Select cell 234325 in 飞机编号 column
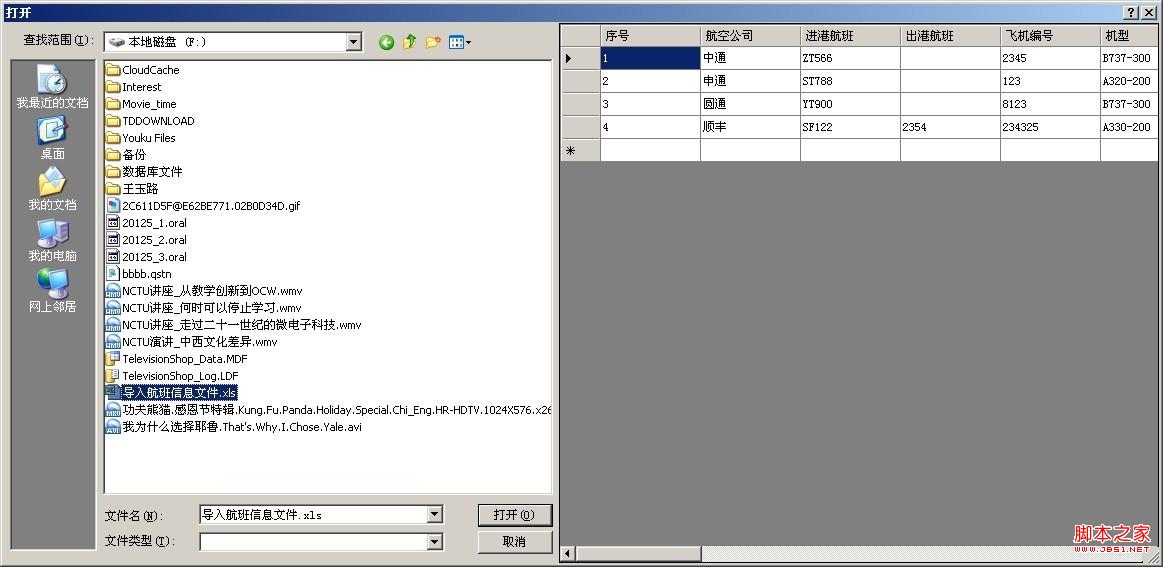The height and width of the screenshot is (567, 1163). click(1050, 127)
